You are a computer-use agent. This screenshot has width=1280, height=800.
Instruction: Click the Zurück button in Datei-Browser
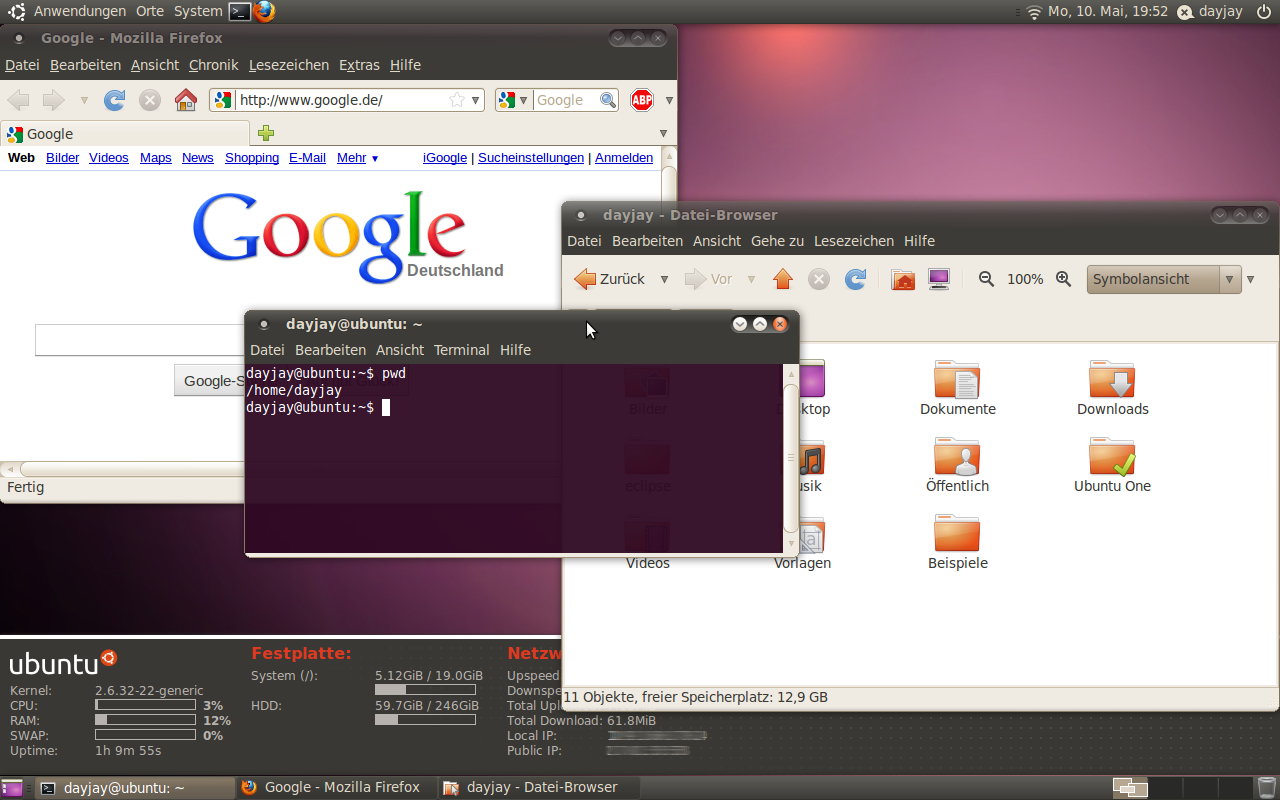(x=610, y=279)
